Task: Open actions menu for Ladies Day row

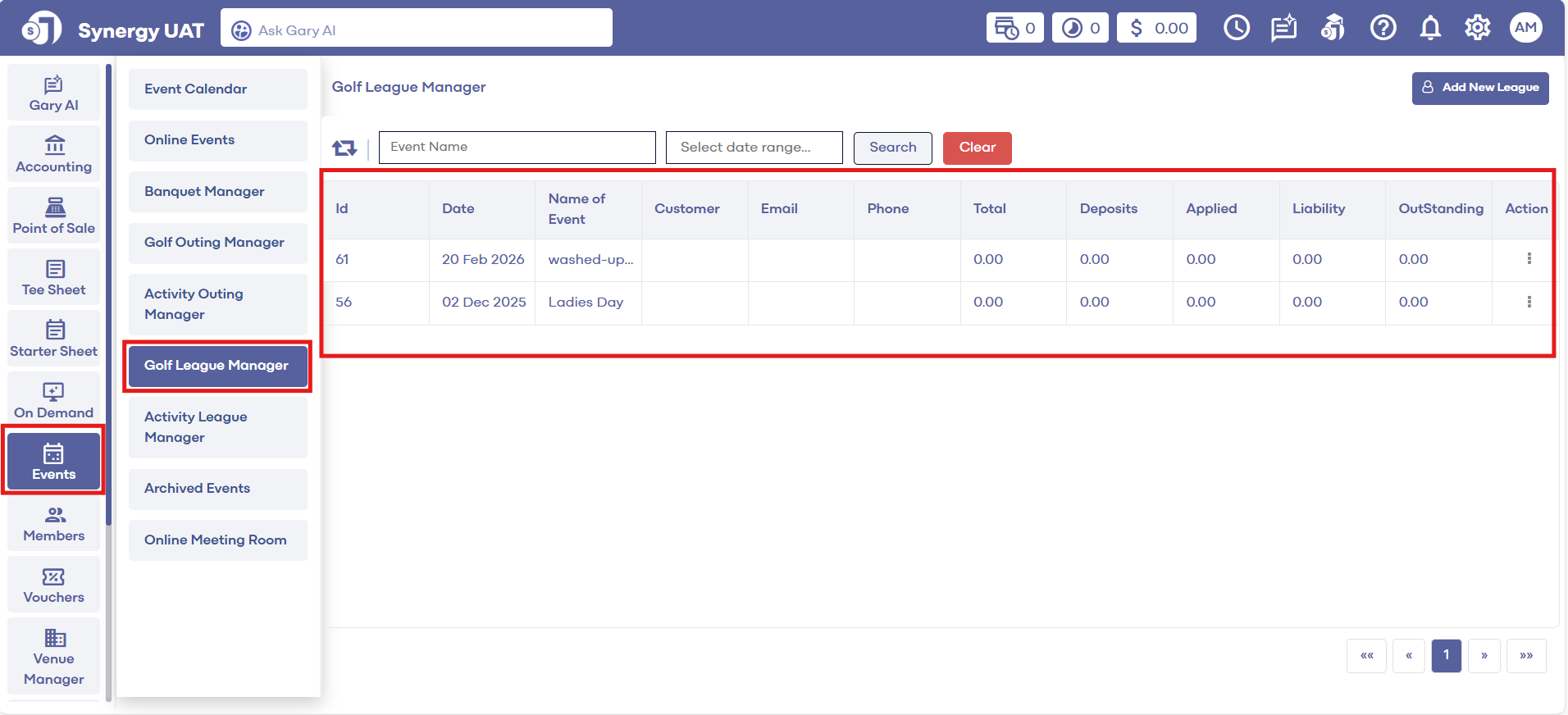Action: [x=1529, y=302]
